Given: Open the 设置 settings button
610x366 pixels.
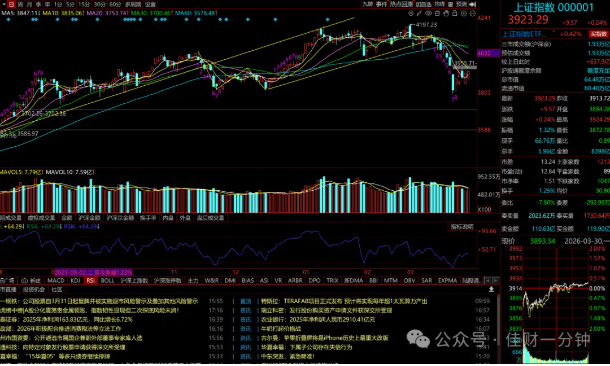Looking at the screenshot, I should click(x=150, y=4).
